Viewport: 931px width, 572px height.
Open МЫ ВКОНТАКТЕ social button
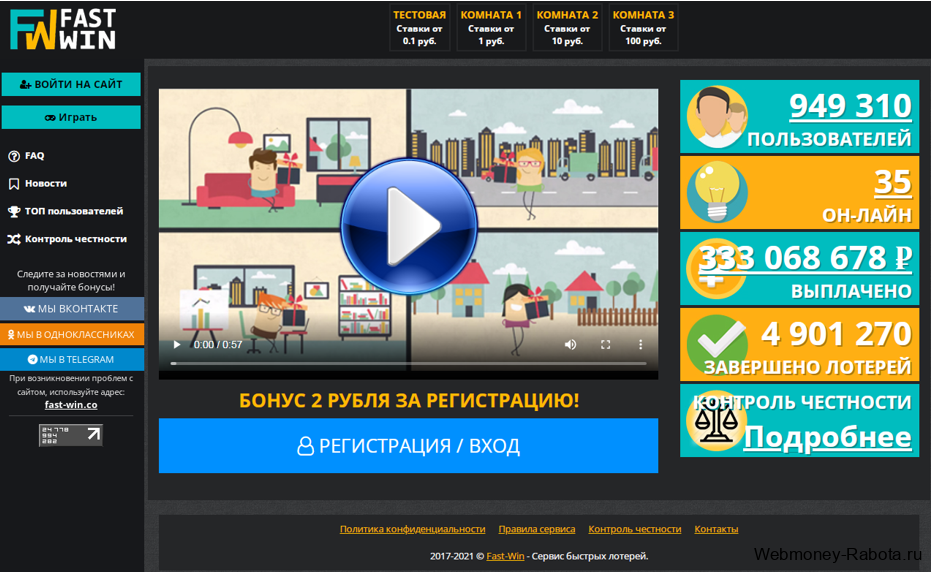pyautogui.click(x=71, y=309)
